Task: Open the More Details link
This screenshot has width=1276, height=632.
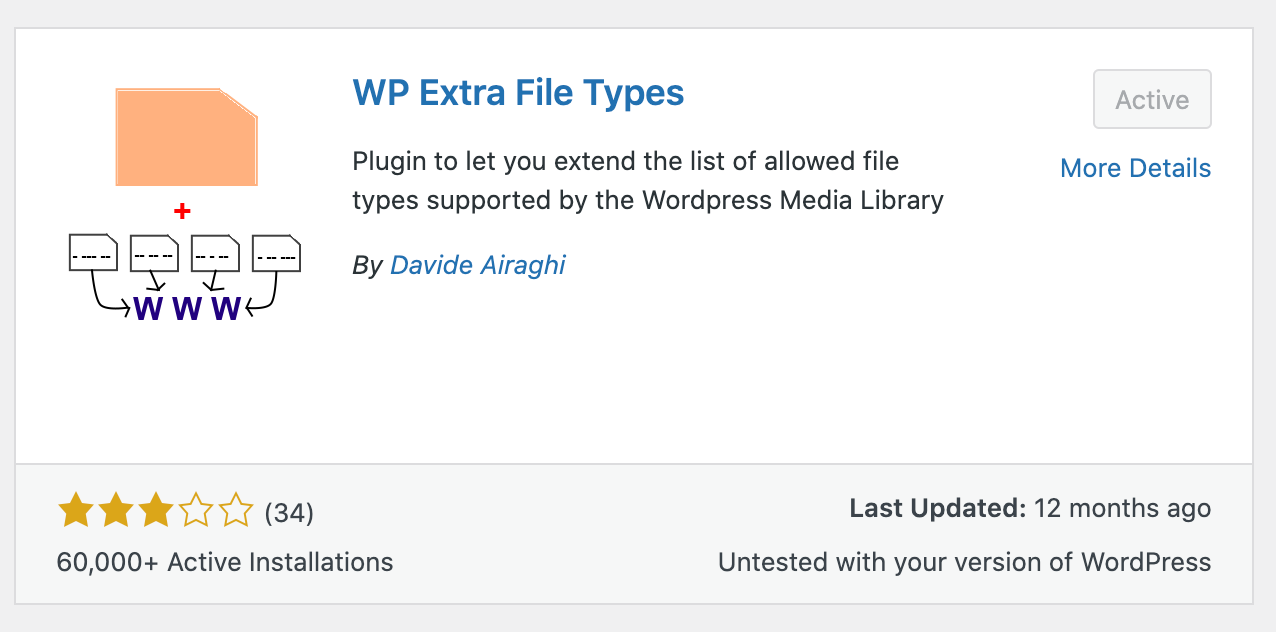Action: [x=1135, y=168]
